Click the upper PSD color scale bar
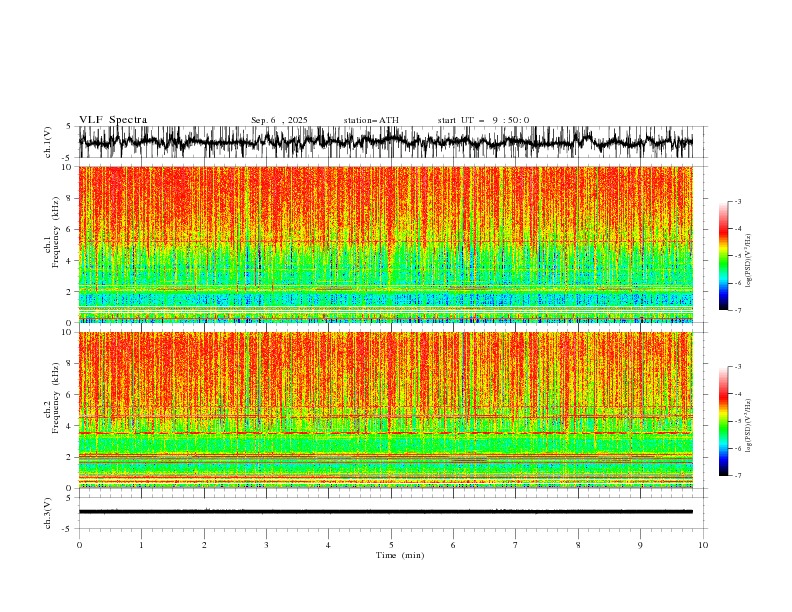 [723, 256]
